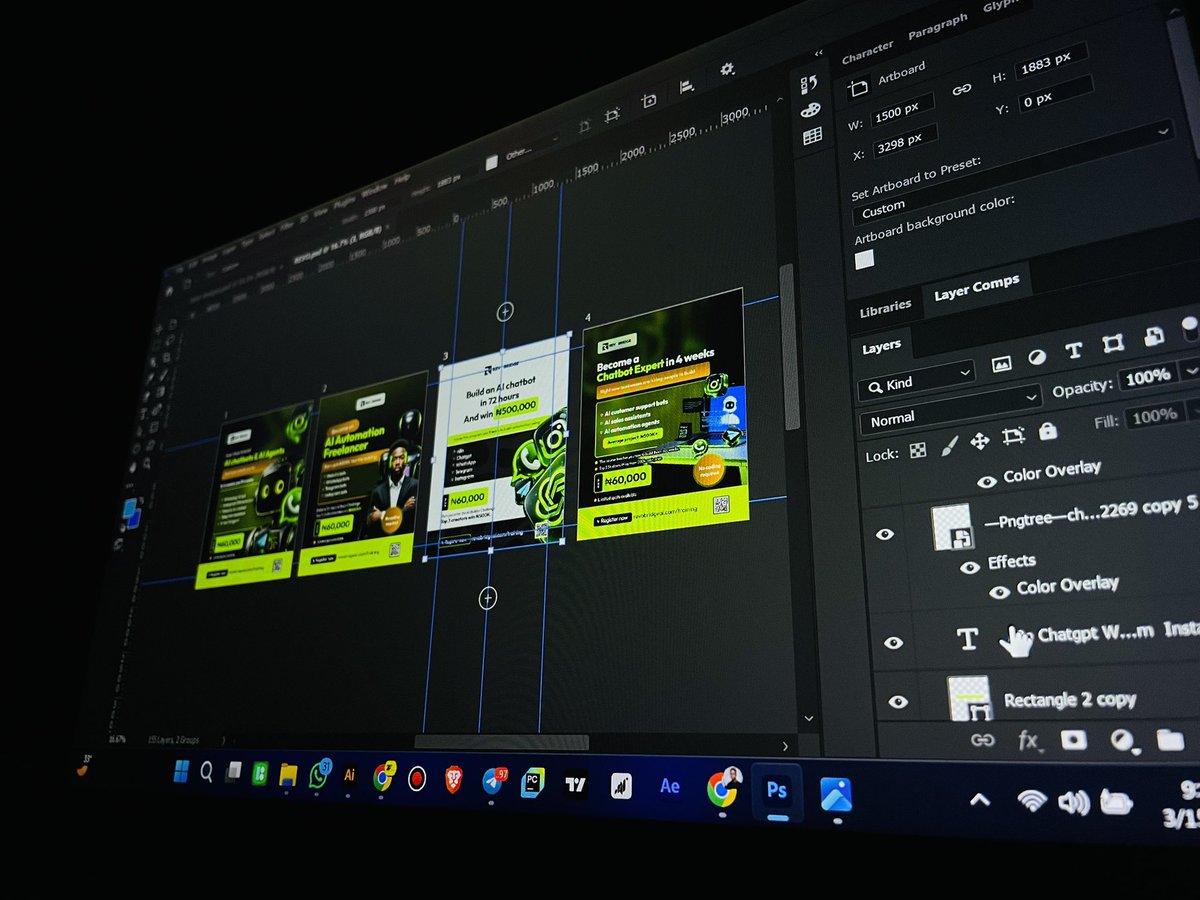This screenshot has height=900, width=1200.
Task: Open the collapsed Color palette panel icon
Action: tap(811, 109)
